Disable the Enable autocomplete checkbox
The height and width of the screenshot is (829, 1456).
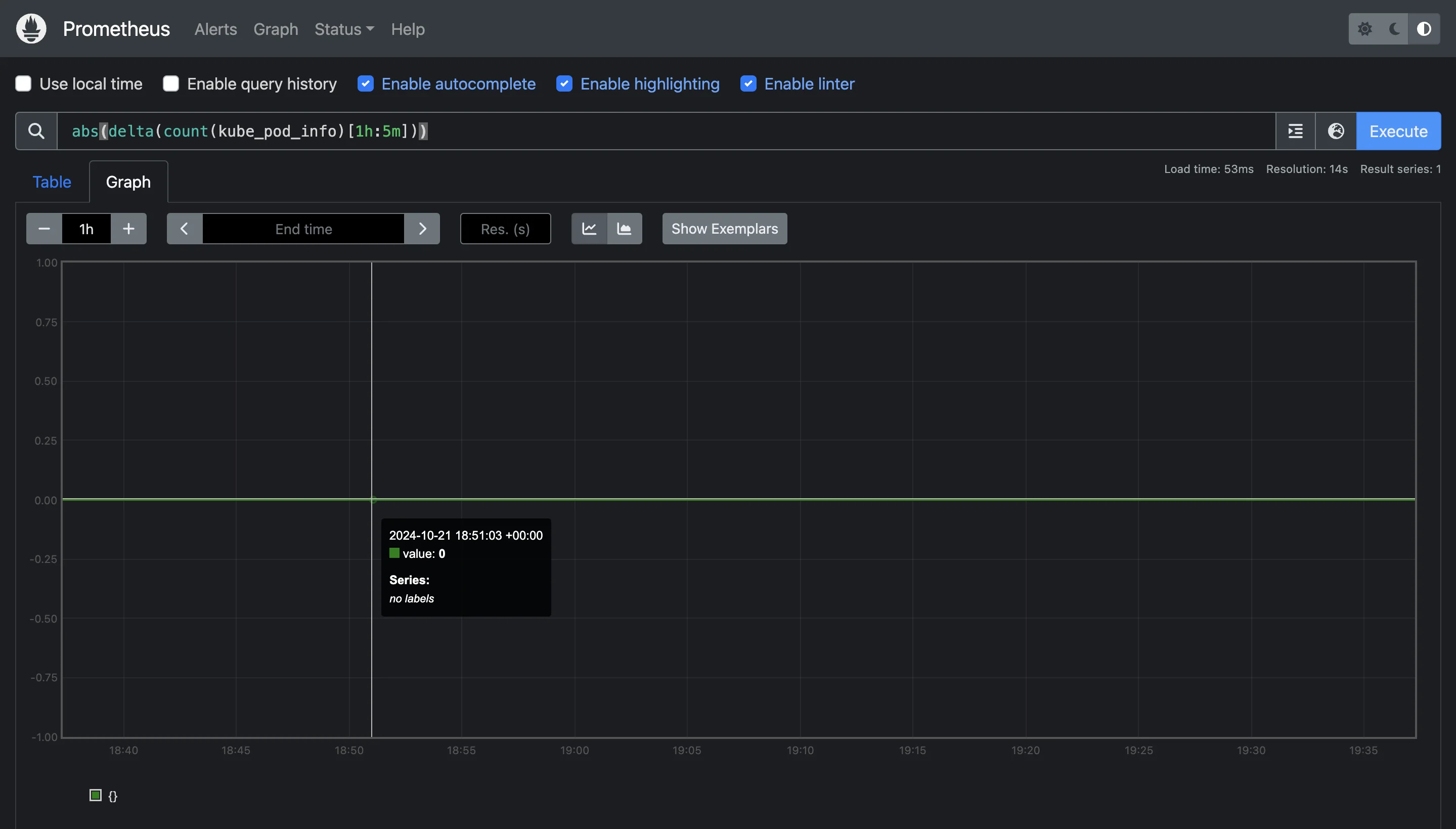pos(366,83)
